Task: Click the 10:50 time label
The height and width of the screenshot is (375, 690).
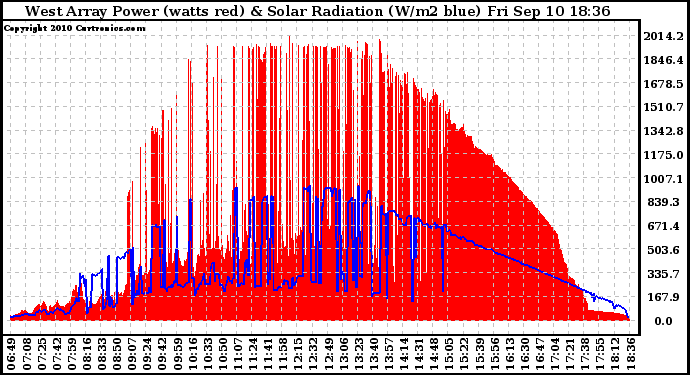Action: pos(222,353)
